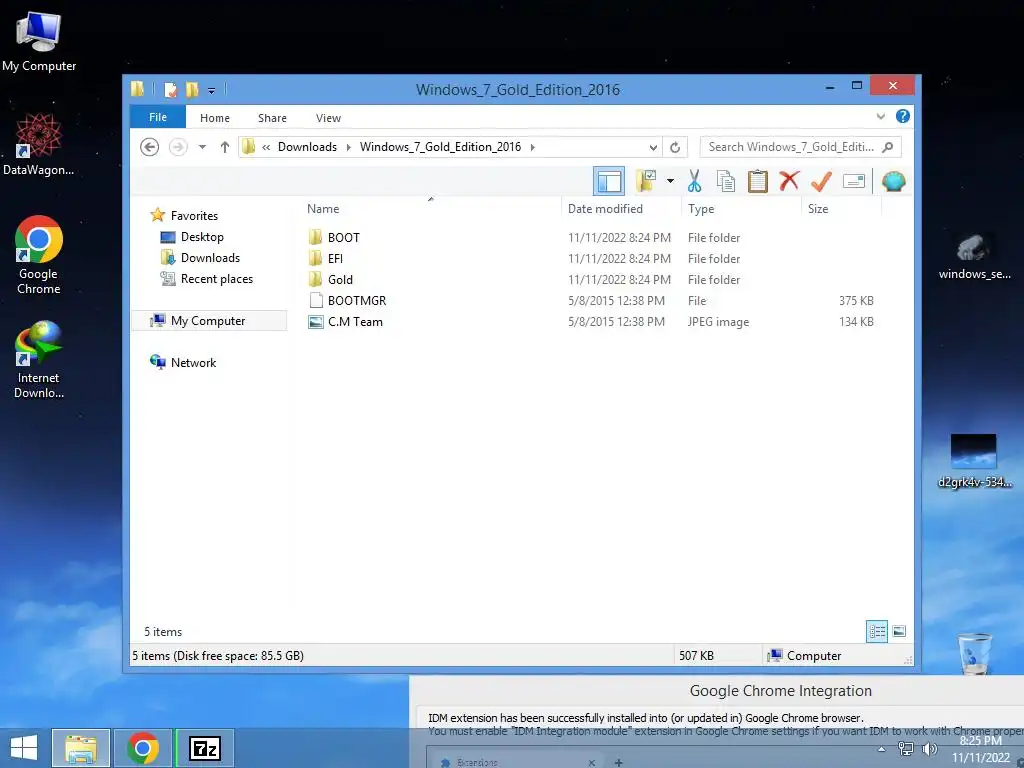Select DataWagon desktop shortcut

[x=39, y=144]
